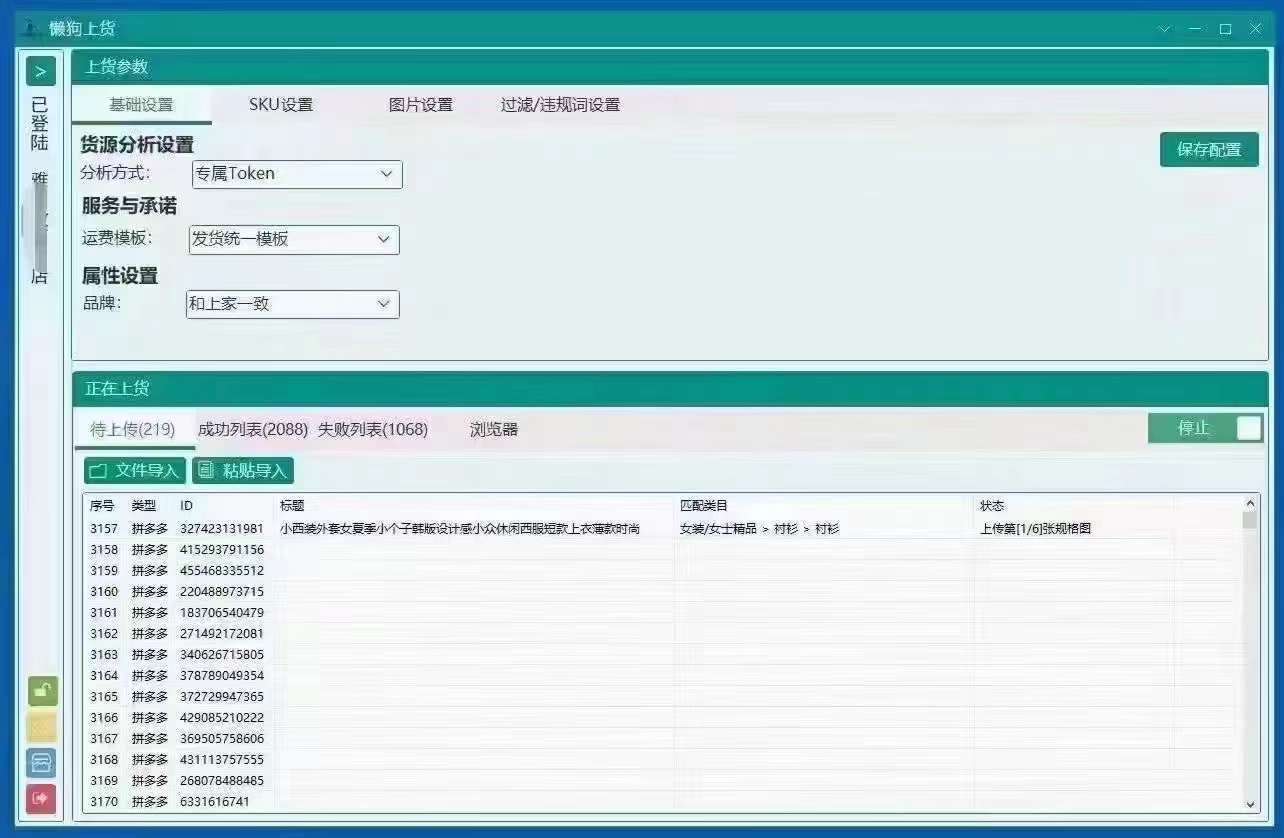This screenshot has width=1284, height=838.
Task: Click the list scrollbar down arrow
Action: tap(1250, 804)
